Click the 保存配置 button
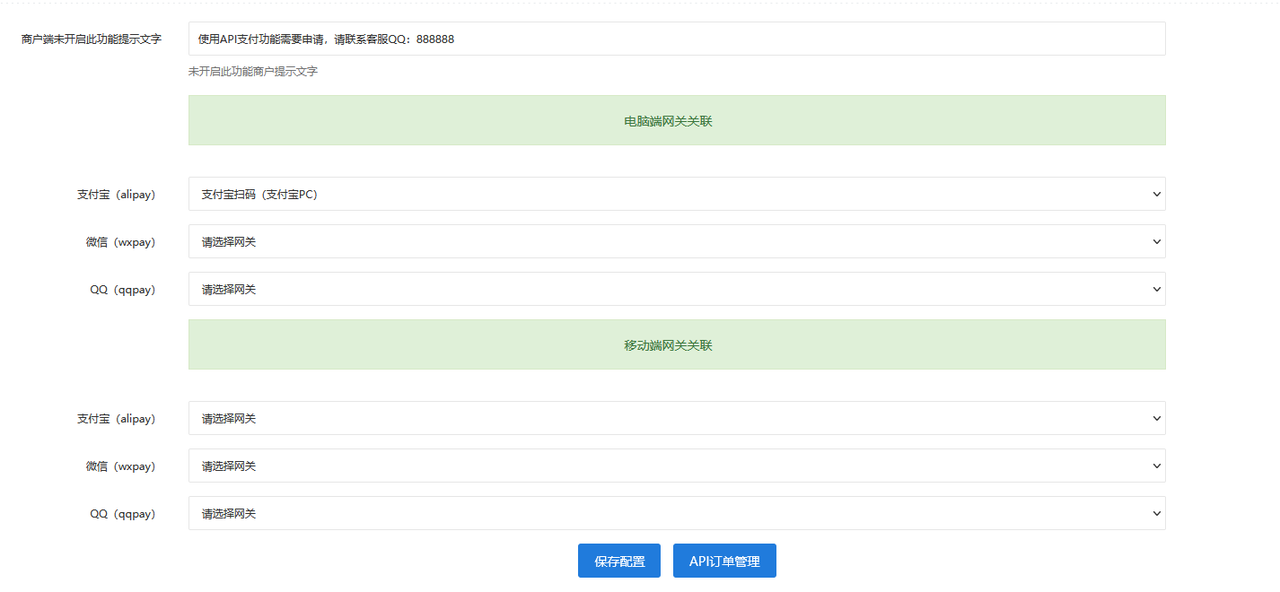The image size is (1280, 592). coord(620,561)
